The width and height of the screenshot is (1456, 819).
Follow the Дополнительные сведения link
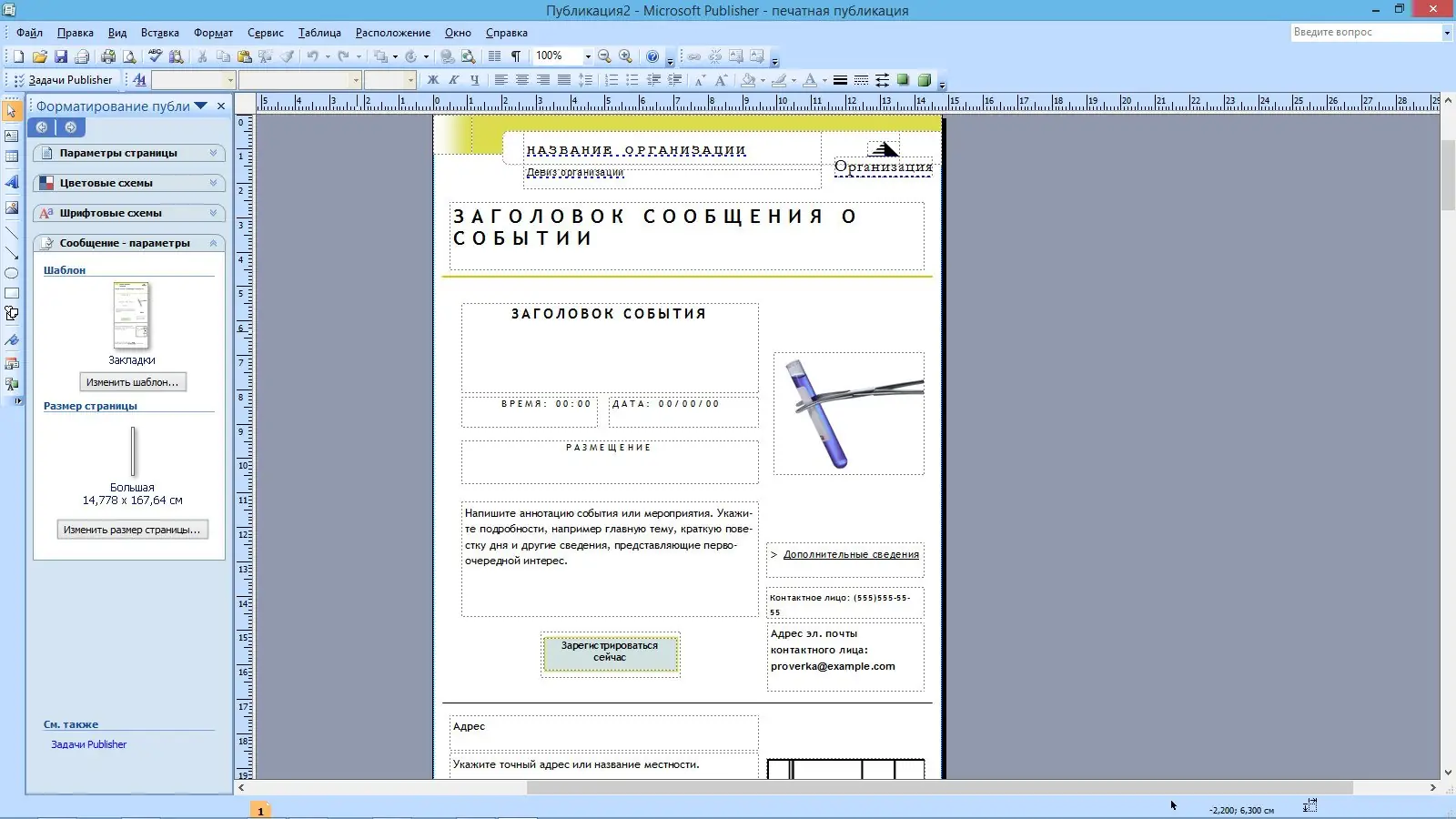(851, 554)
